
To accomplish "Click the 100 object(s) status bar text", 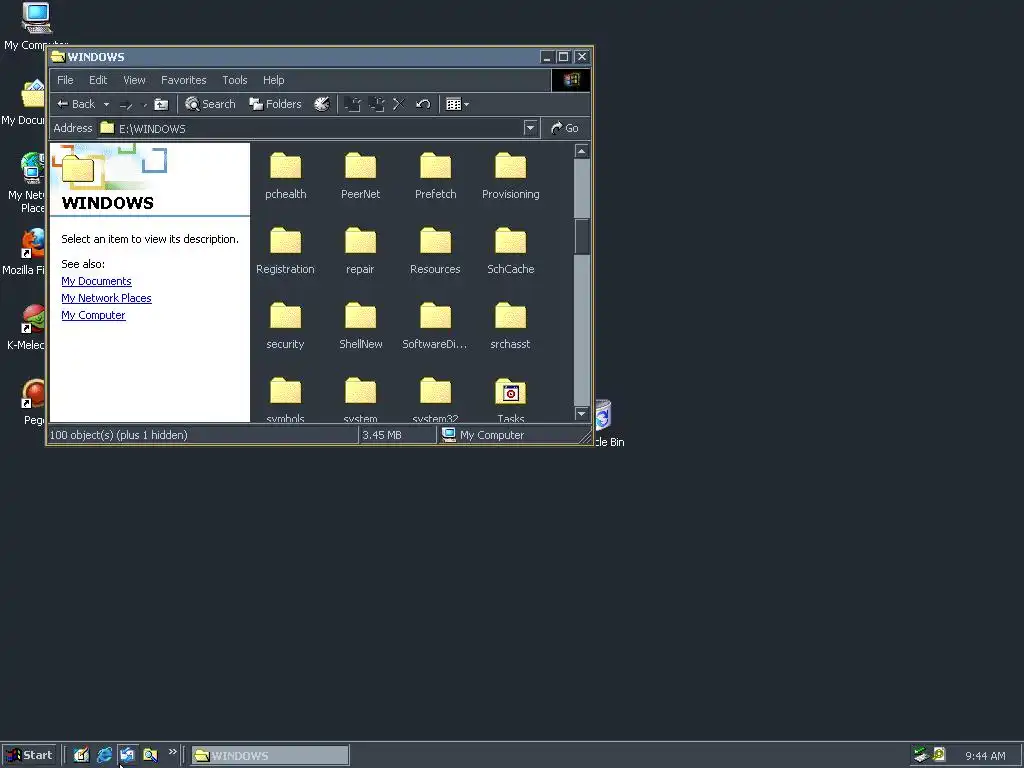I will coord(118,435).
